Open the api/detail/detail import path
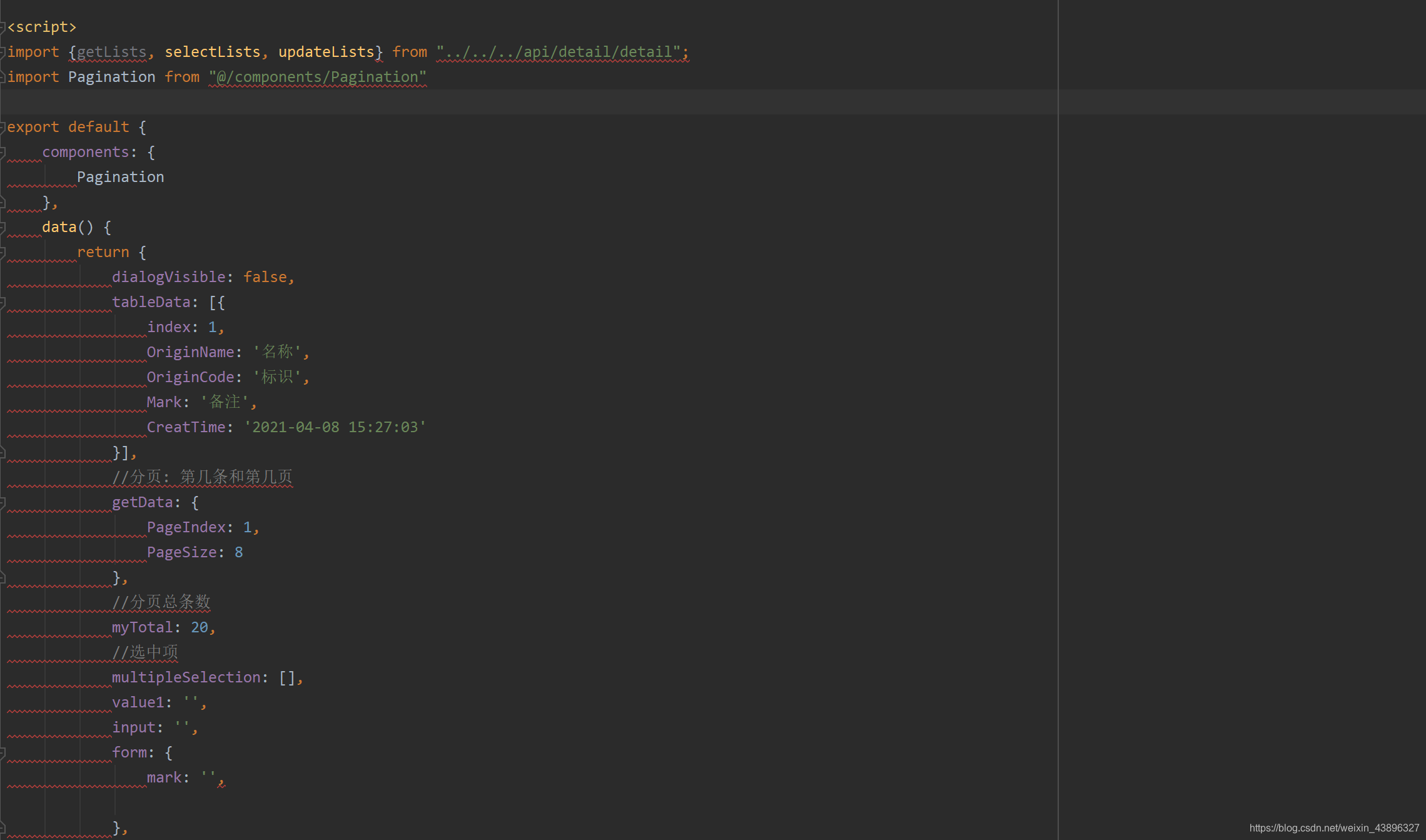The height and width of the screenshot is (840, 1426). [558, 52]
